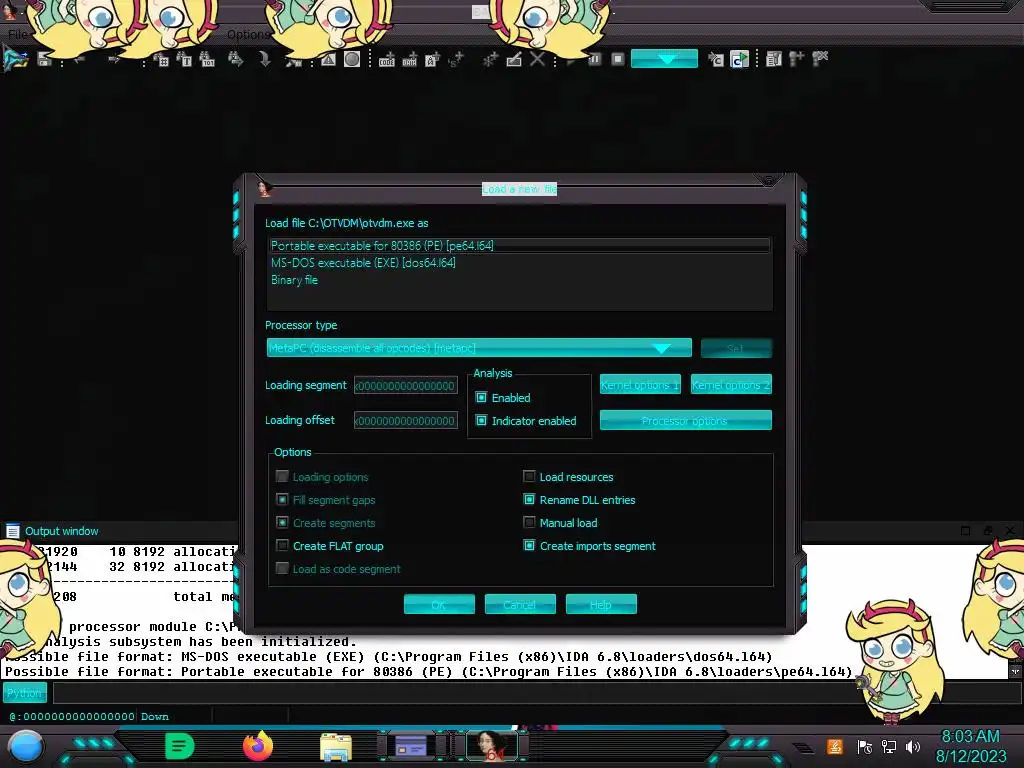Click the IDA 64 portrait icon in the taskbar
The width and height of the screenshot is (1024, 768).
coord(492,746)
